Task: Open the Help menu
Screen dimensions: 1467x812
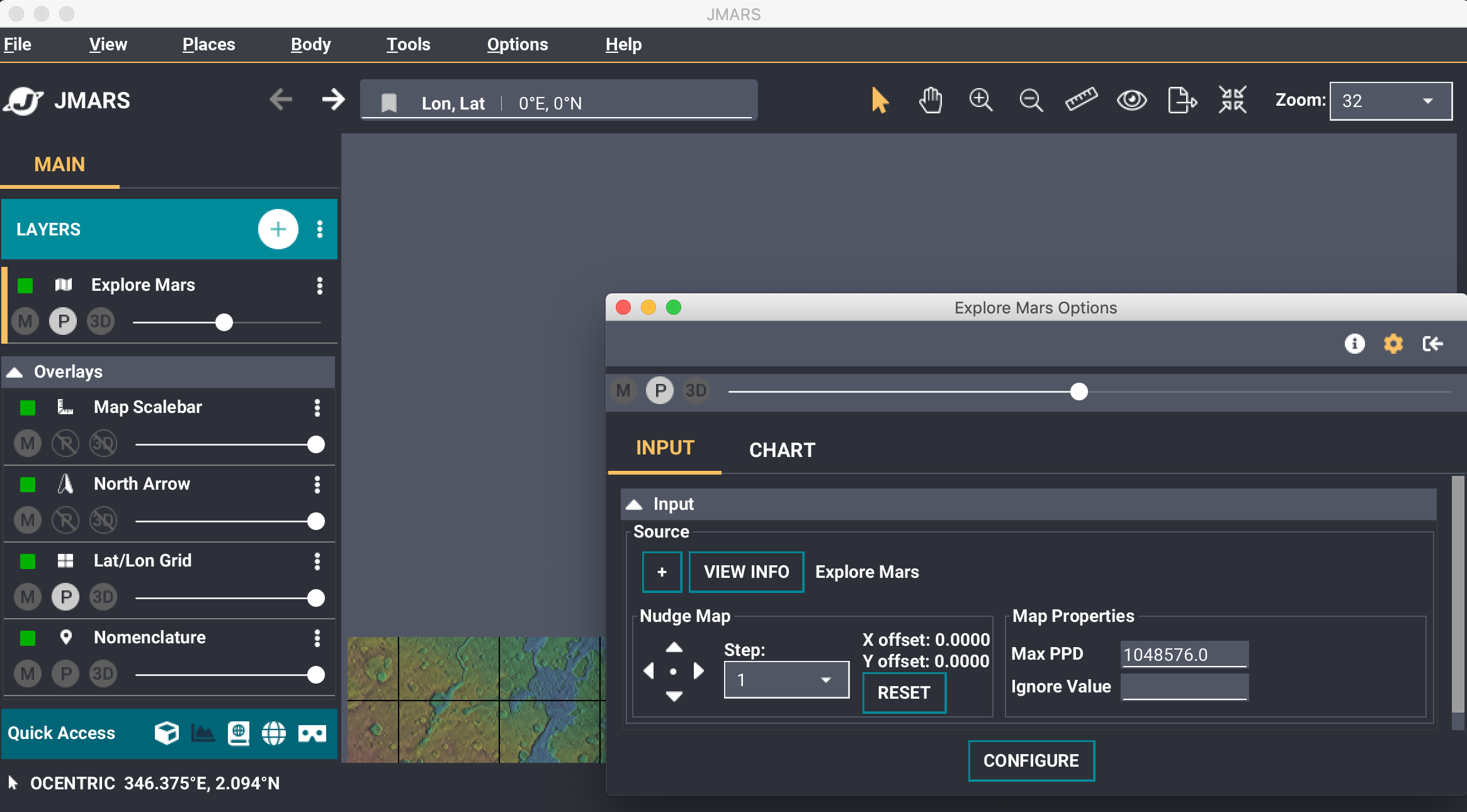Action: (624, 45)
